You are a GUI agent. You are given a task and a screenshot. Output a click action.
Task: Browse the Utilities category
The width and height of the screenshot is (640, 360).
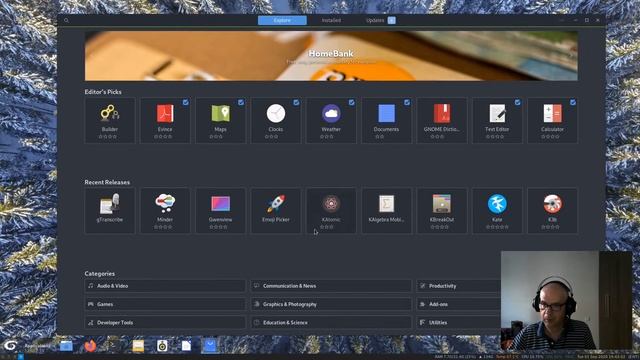tap(458, 322)
